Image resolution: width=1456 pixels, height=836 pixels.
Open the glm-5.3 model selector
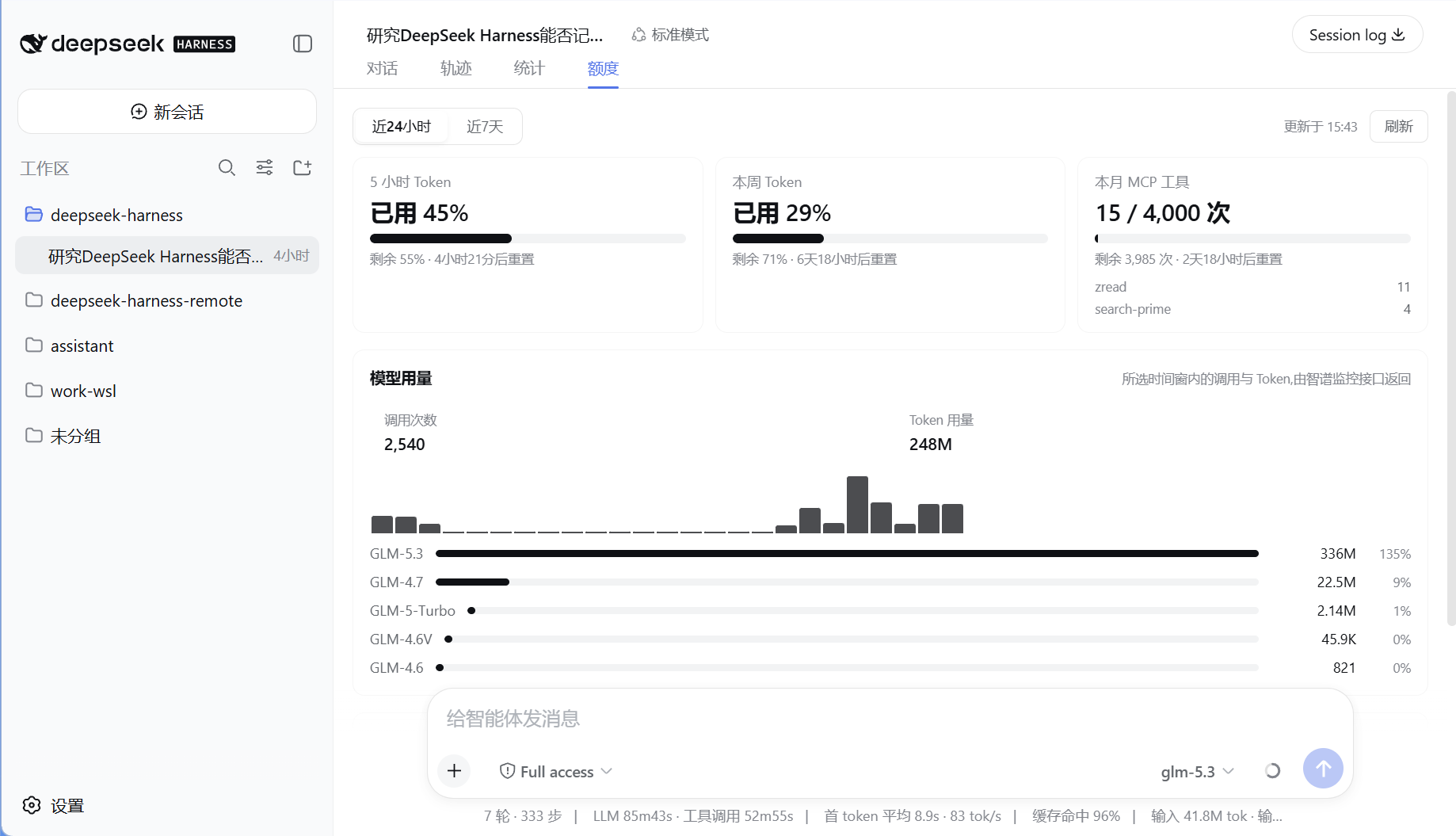click(1197, 772)
